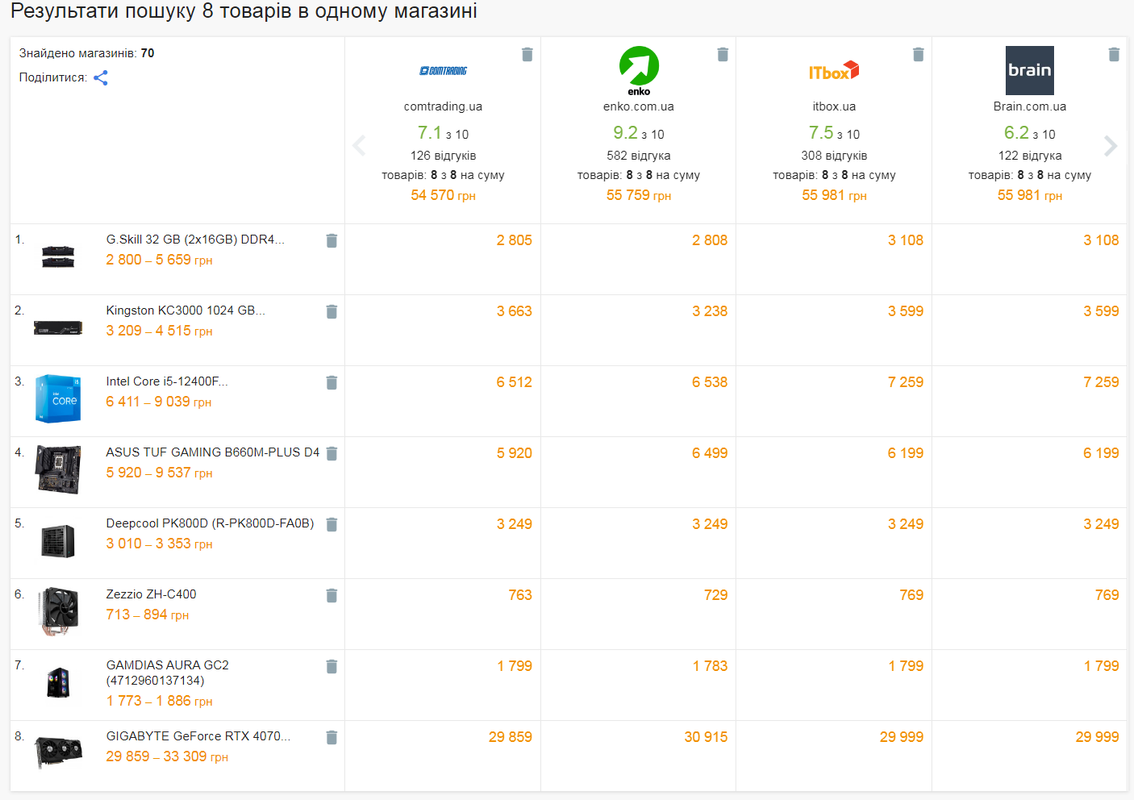
Task: Open ASUS TUF GAMING B660M-PLUS D4 link
Action: (x=213, y=452)
